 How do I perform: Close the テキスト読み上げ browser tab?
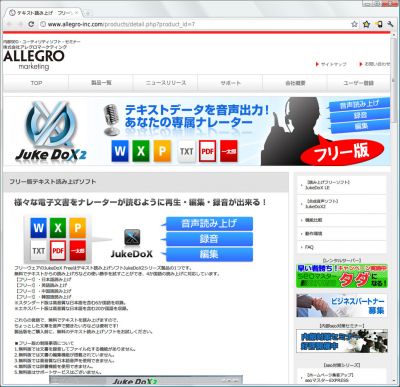pyautogui.click(x=77, y=13)
